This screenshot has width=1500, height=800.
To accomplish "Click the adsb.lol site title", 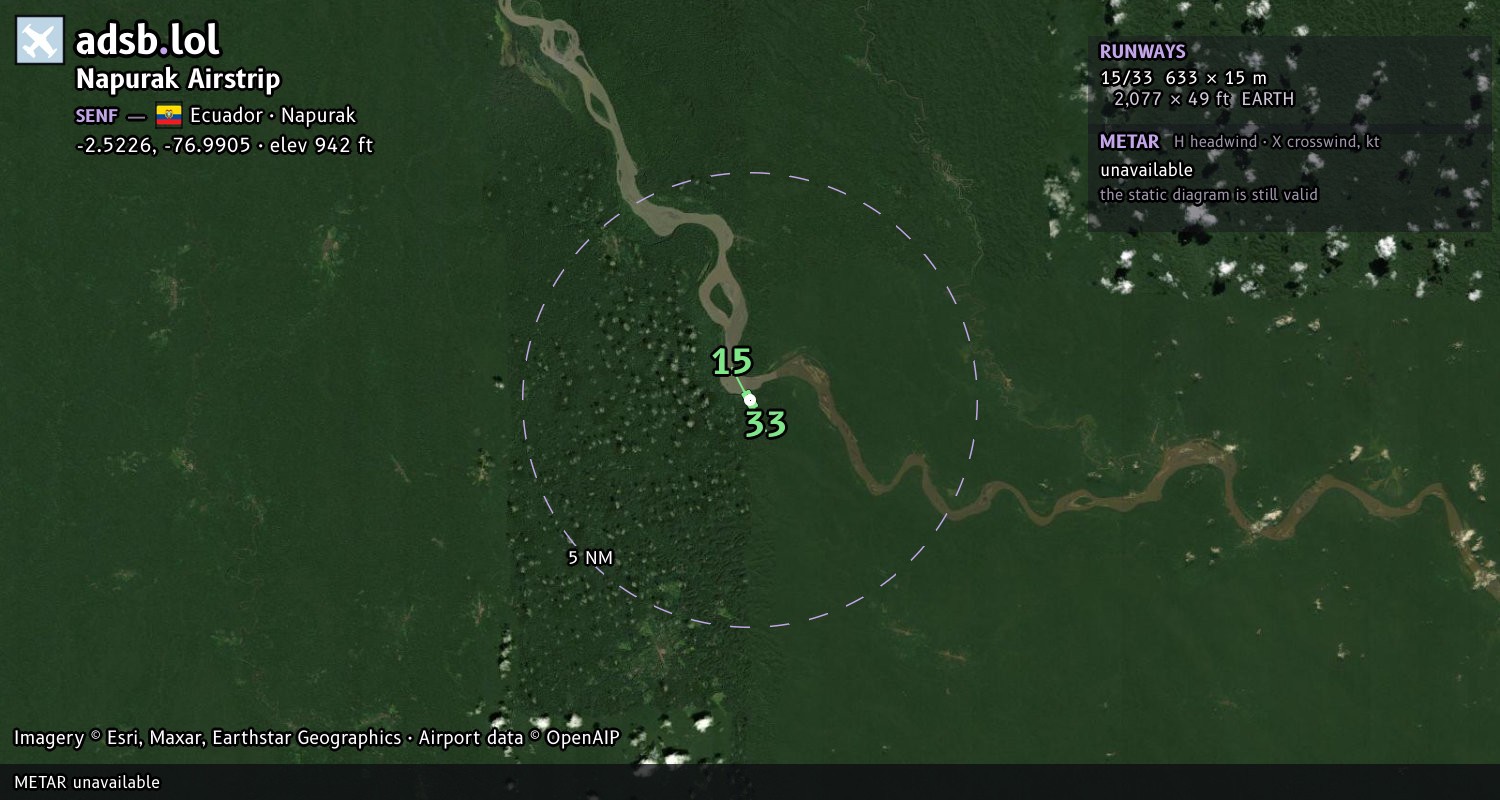I will 148,41.
